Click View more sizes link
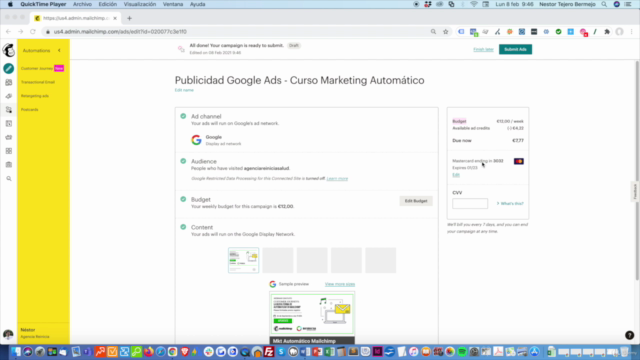Screen dimensions: 640x360 pos(340,284)
